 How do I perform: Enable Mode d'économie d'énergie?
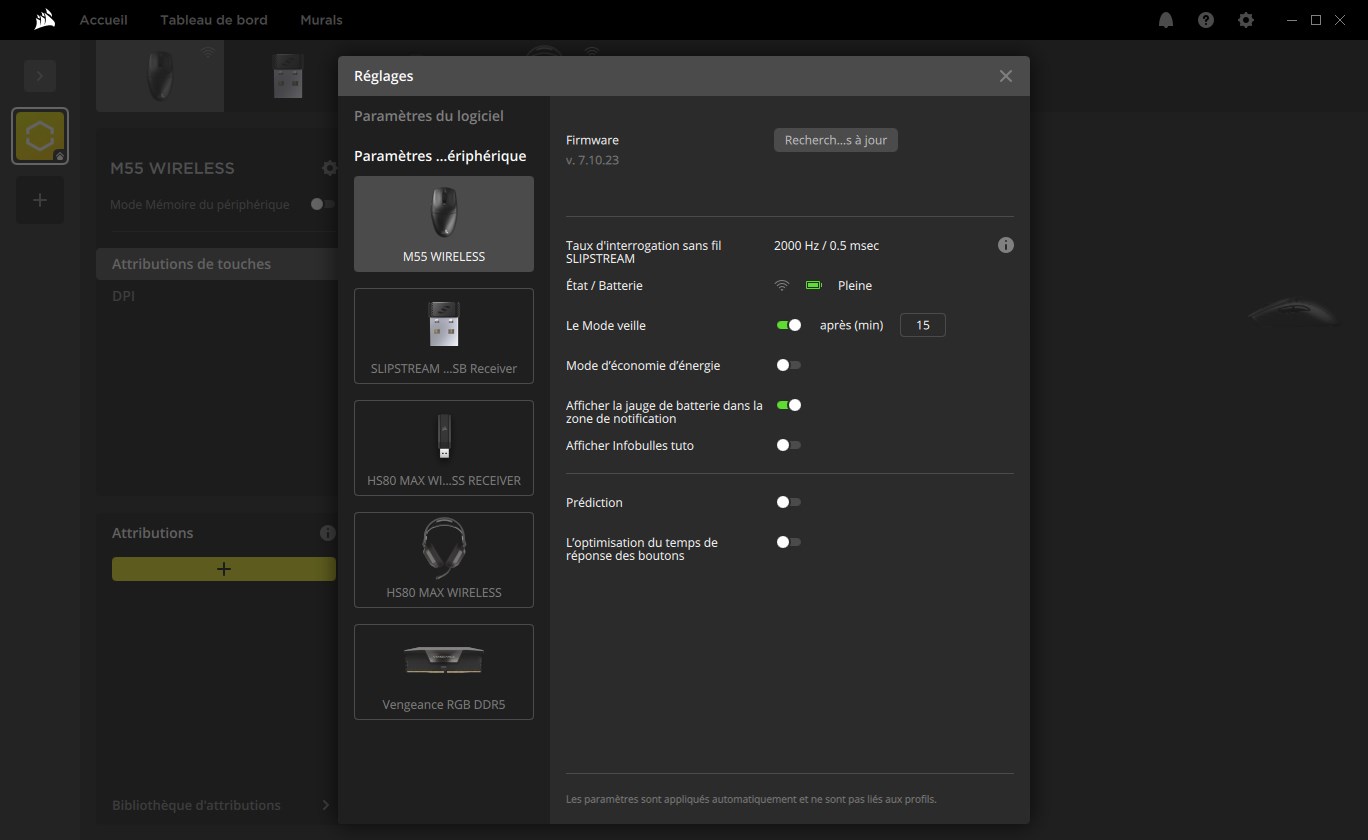(789, 365)
